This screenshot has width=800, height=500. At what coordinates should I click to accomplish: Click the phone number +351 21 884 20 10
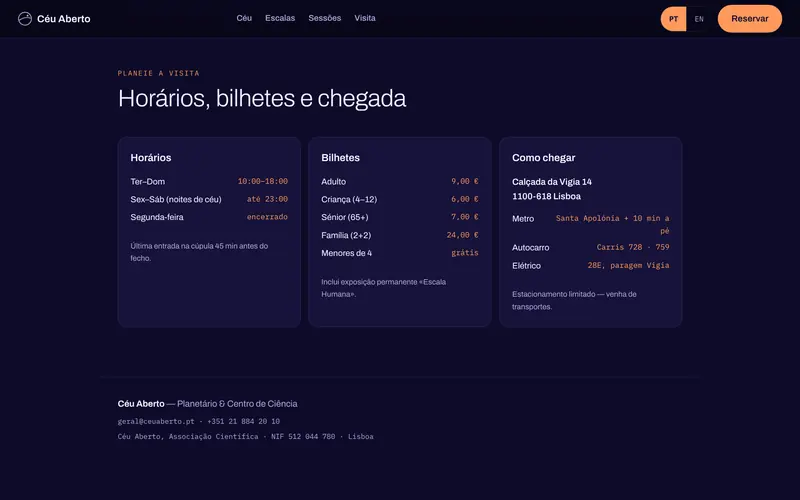[243, 421]
